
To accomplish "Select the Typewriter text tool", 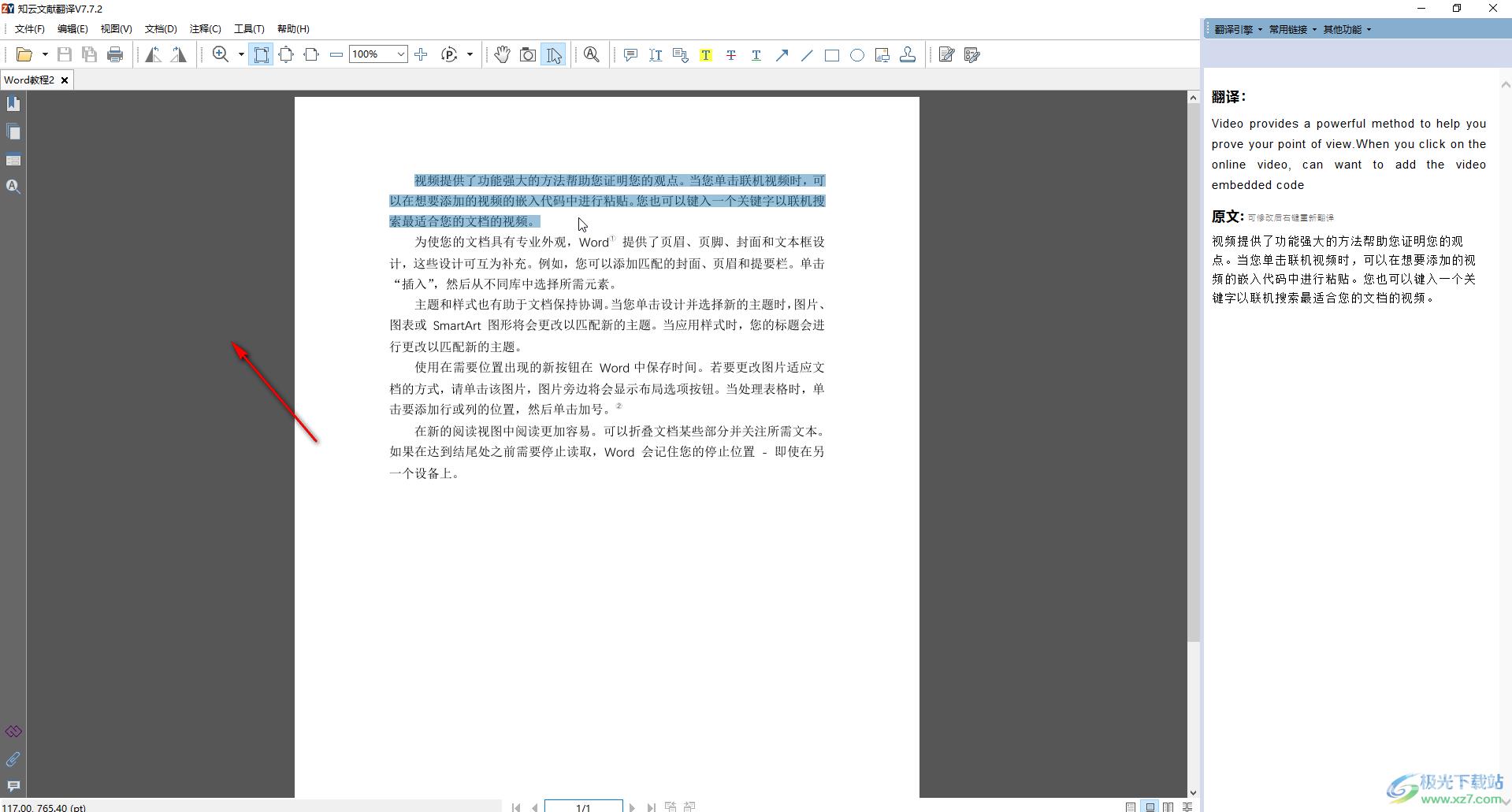I will [x=656, y=54].
